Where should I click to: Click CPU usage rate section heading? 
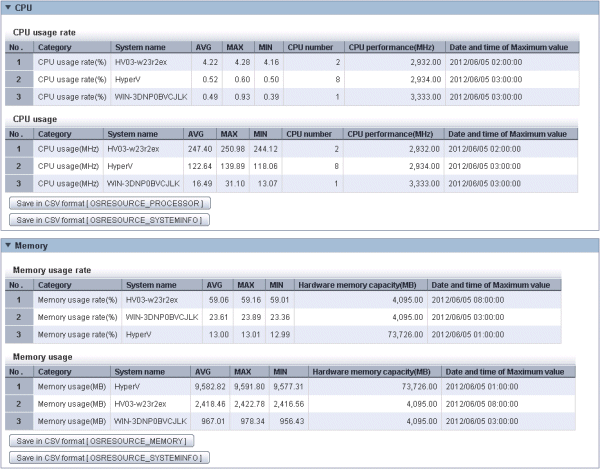(44, 33)
